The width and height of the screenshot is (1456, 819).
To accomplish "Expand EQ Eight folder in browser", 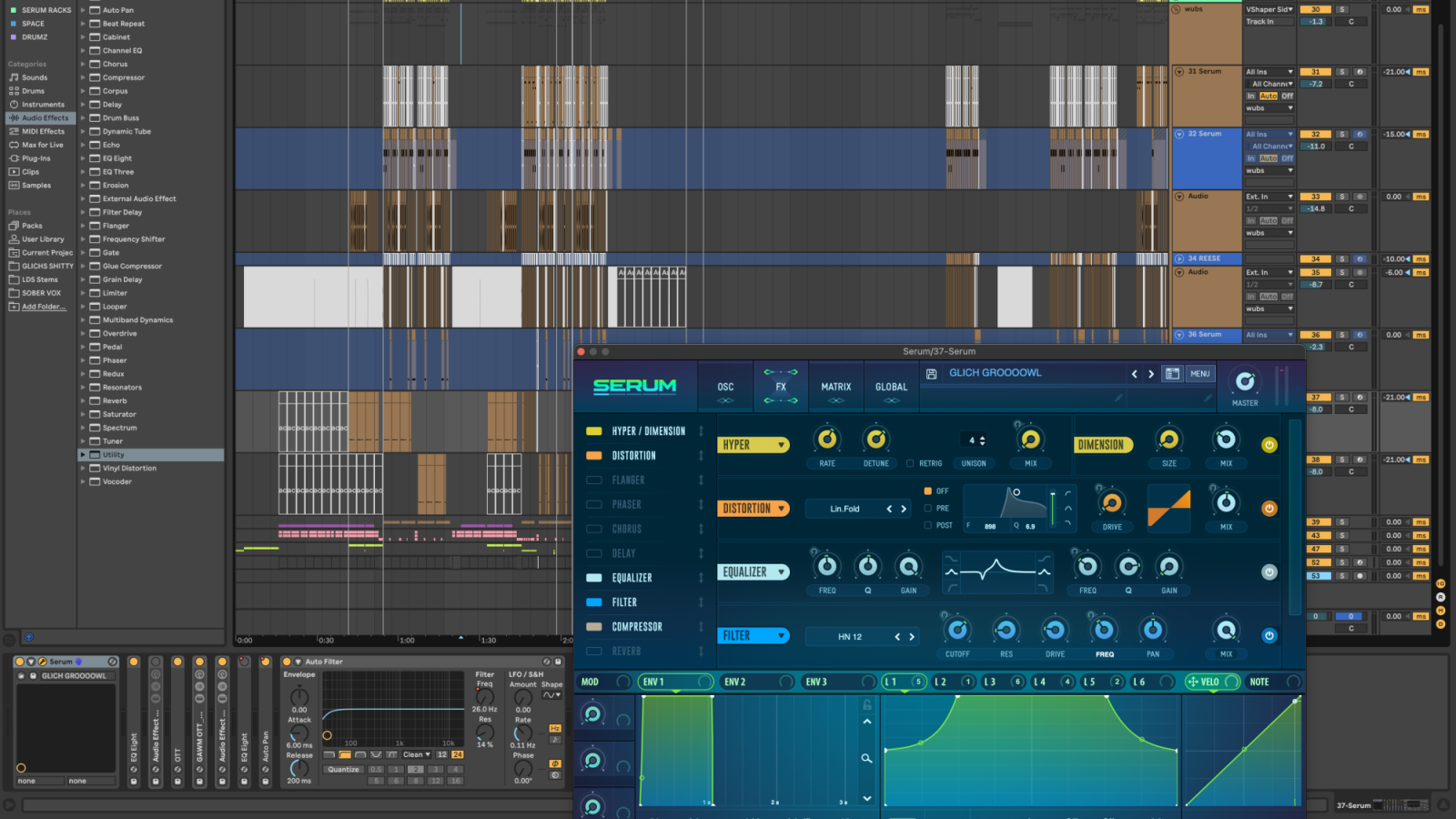I will [84, 158].
